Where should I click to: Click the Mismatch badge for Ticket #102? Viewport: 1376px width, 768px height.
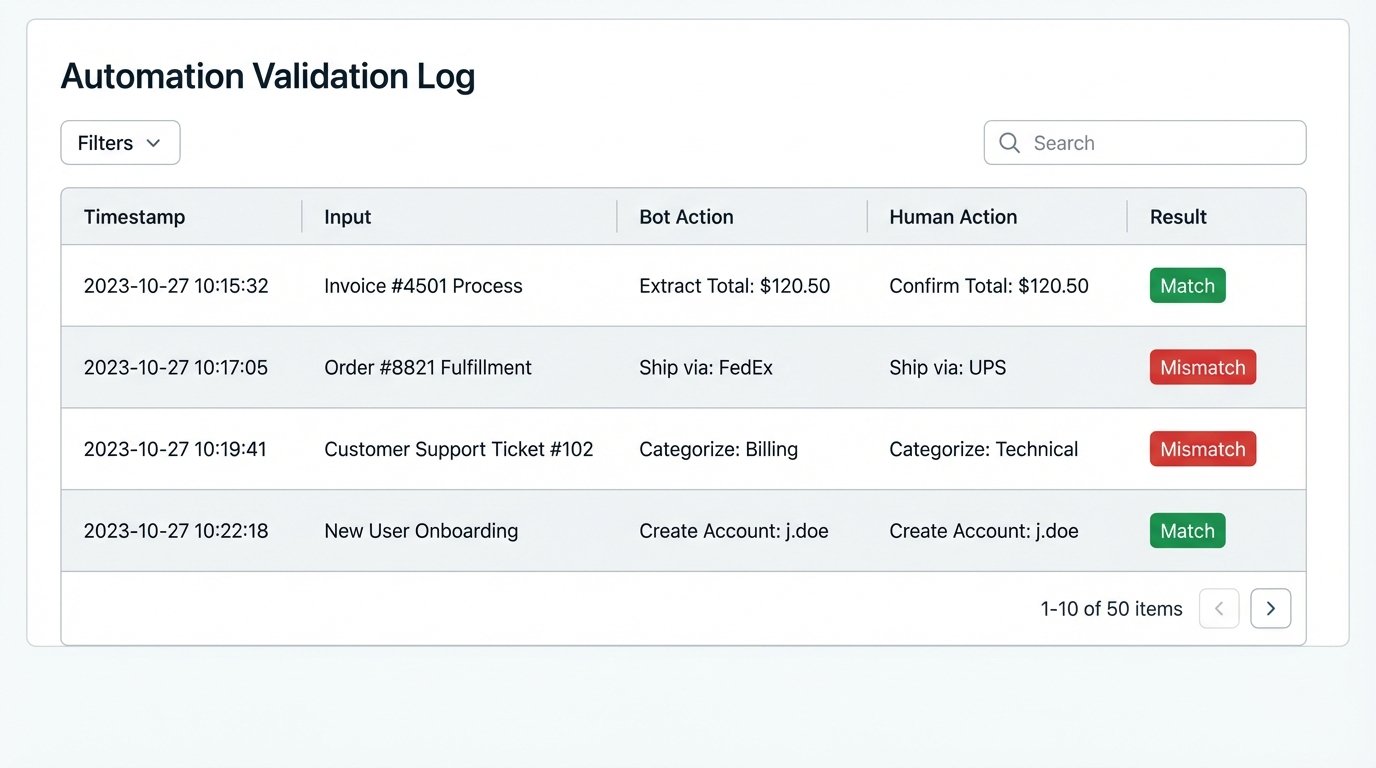pyautogui.click(x=1203, y=449)
